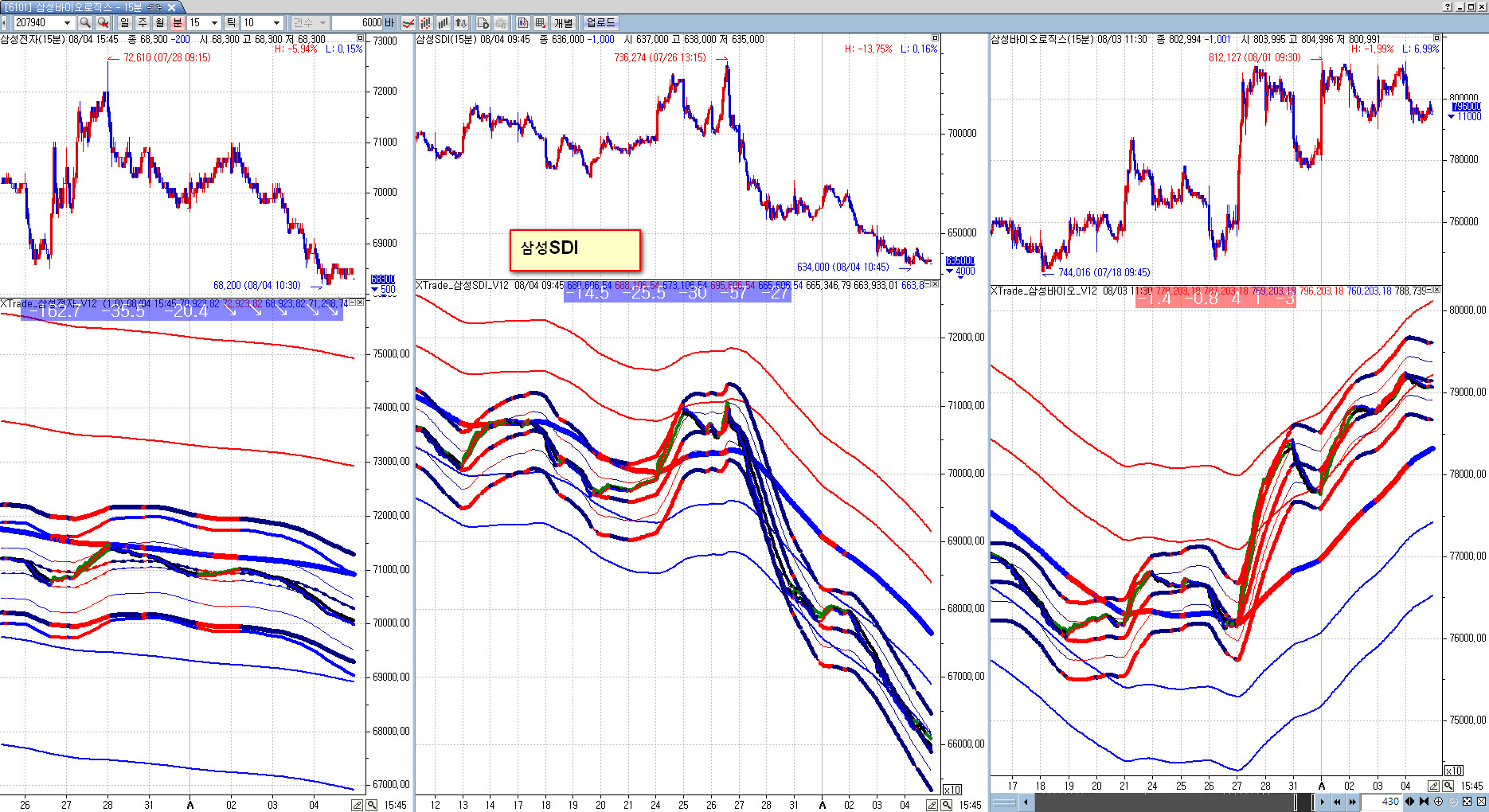Click the 개별 button in toolbar
This screenshot has height=812, width=1489.
click(x=563, y=23)
